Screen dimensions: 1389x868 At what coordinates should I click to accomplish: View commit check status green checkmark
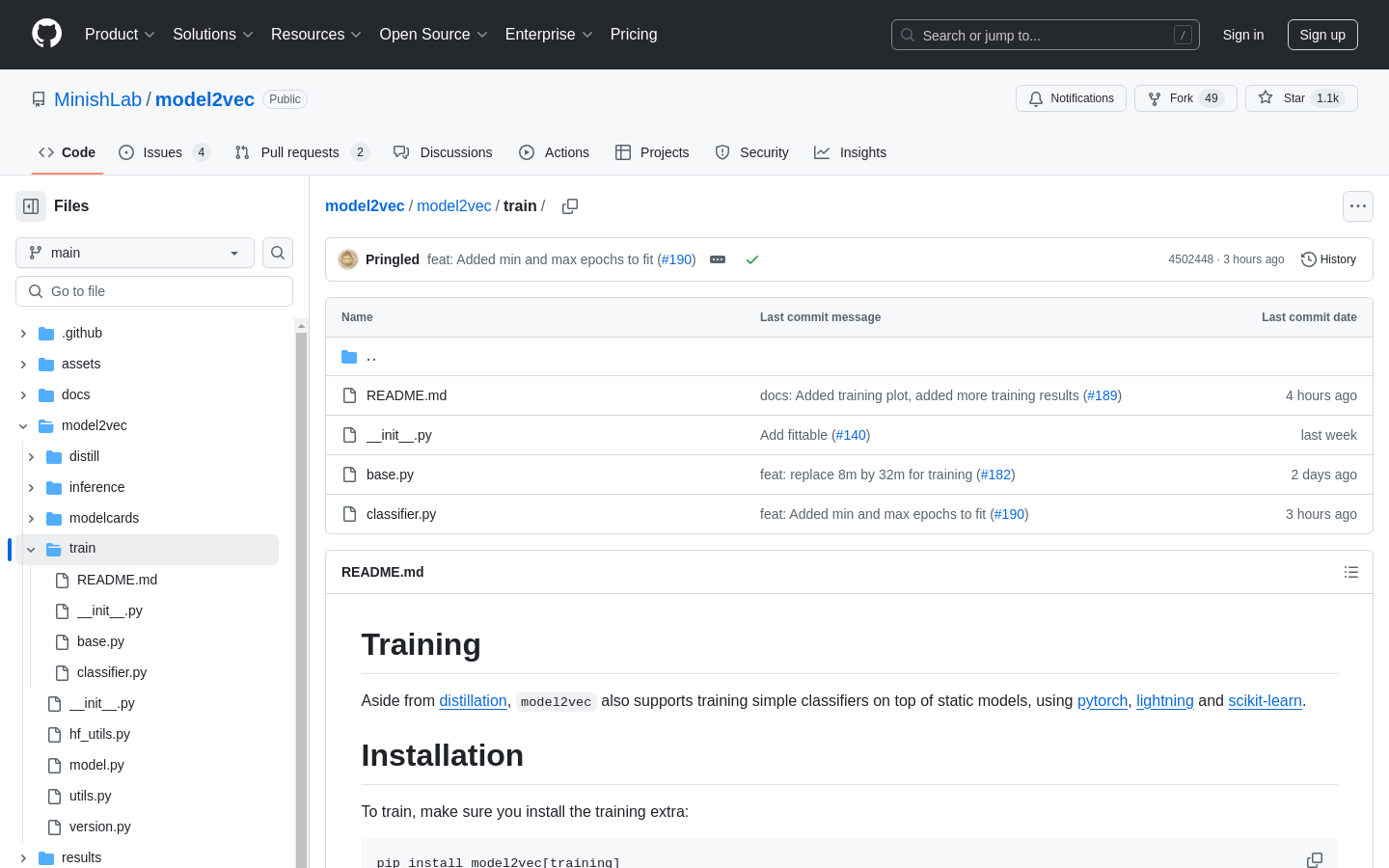pos(752,259)
